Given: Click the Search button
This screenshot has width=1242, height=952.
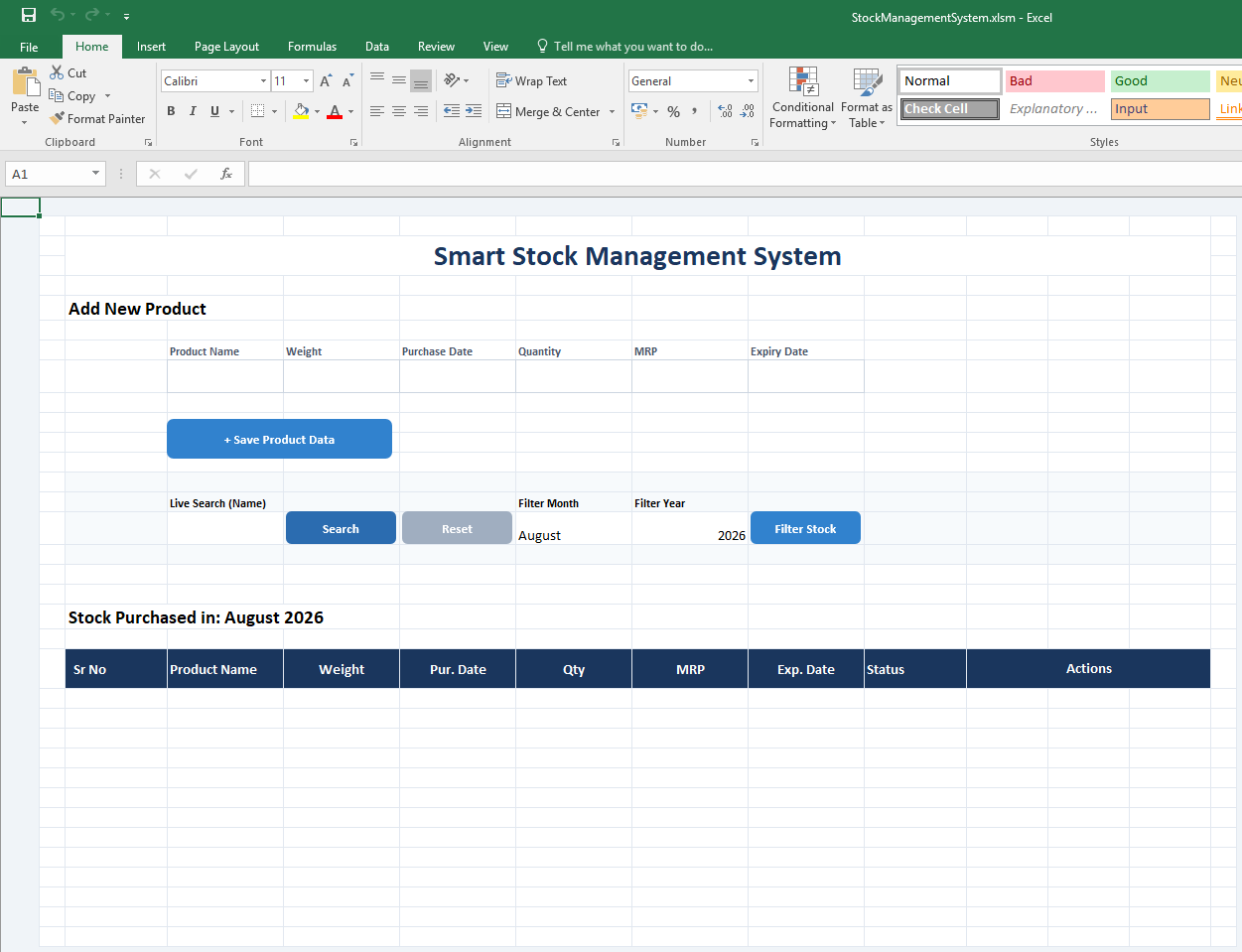Looking at the screenshot, I should [x=341, y=528].
